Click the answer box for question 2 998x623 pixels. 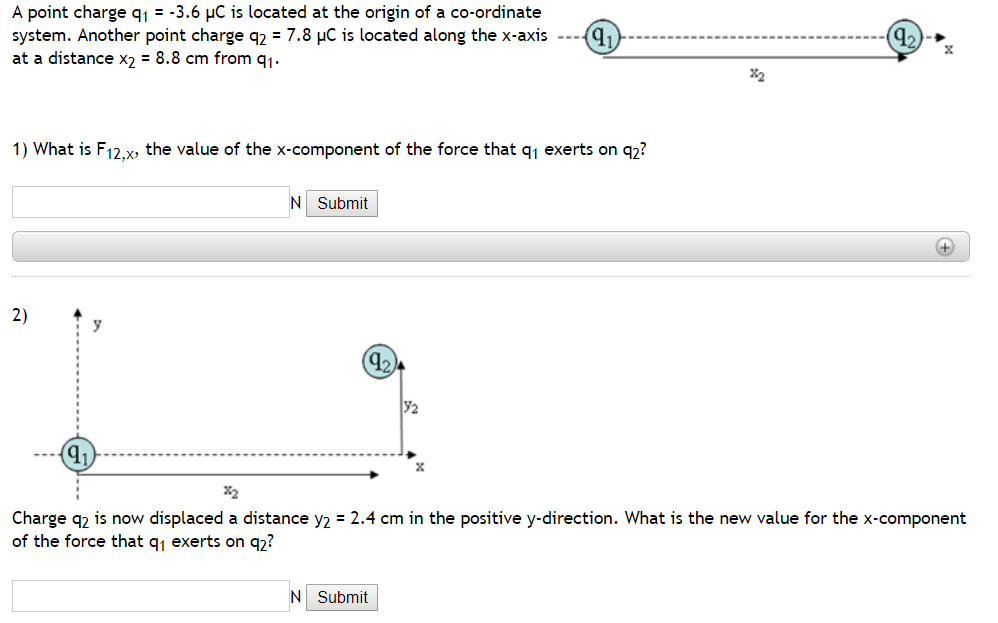[150, 596]
